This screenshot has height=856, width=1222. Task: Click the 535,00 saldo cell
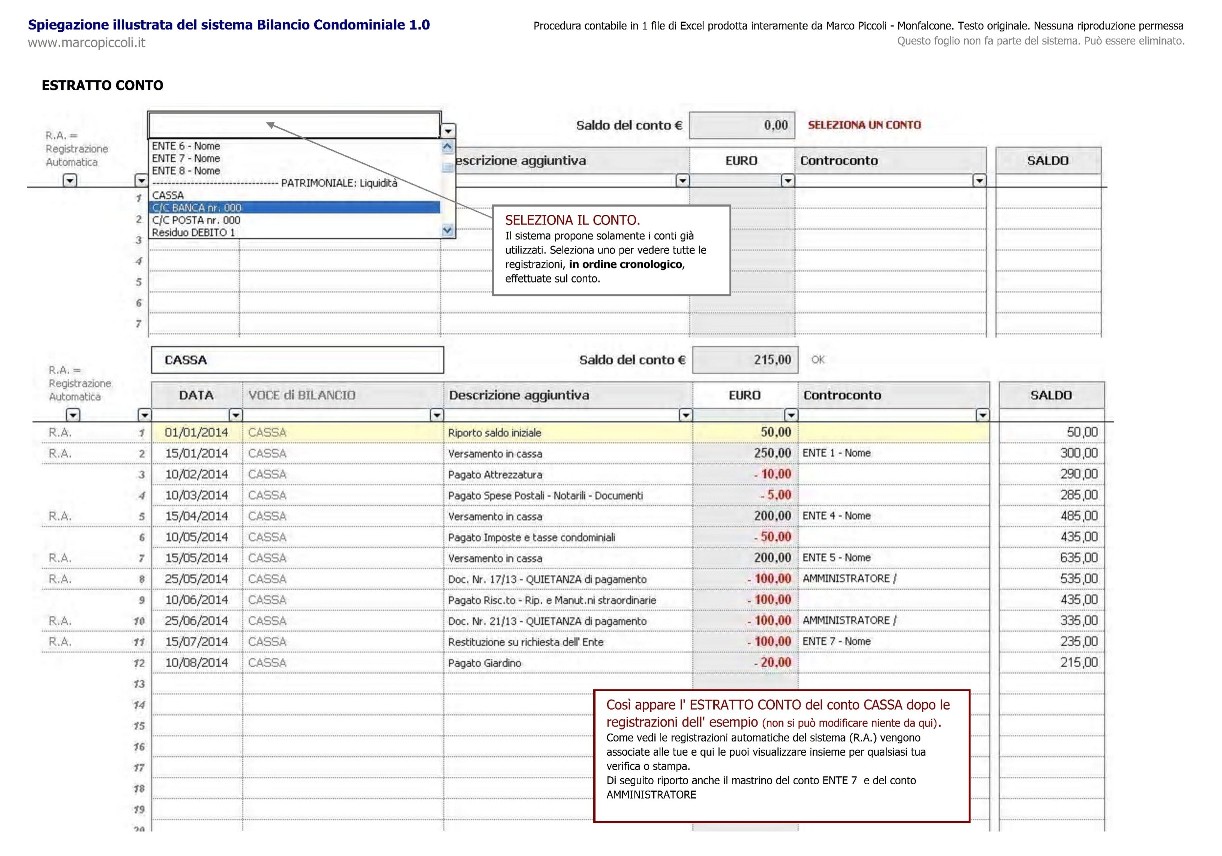pos(1051,579)
